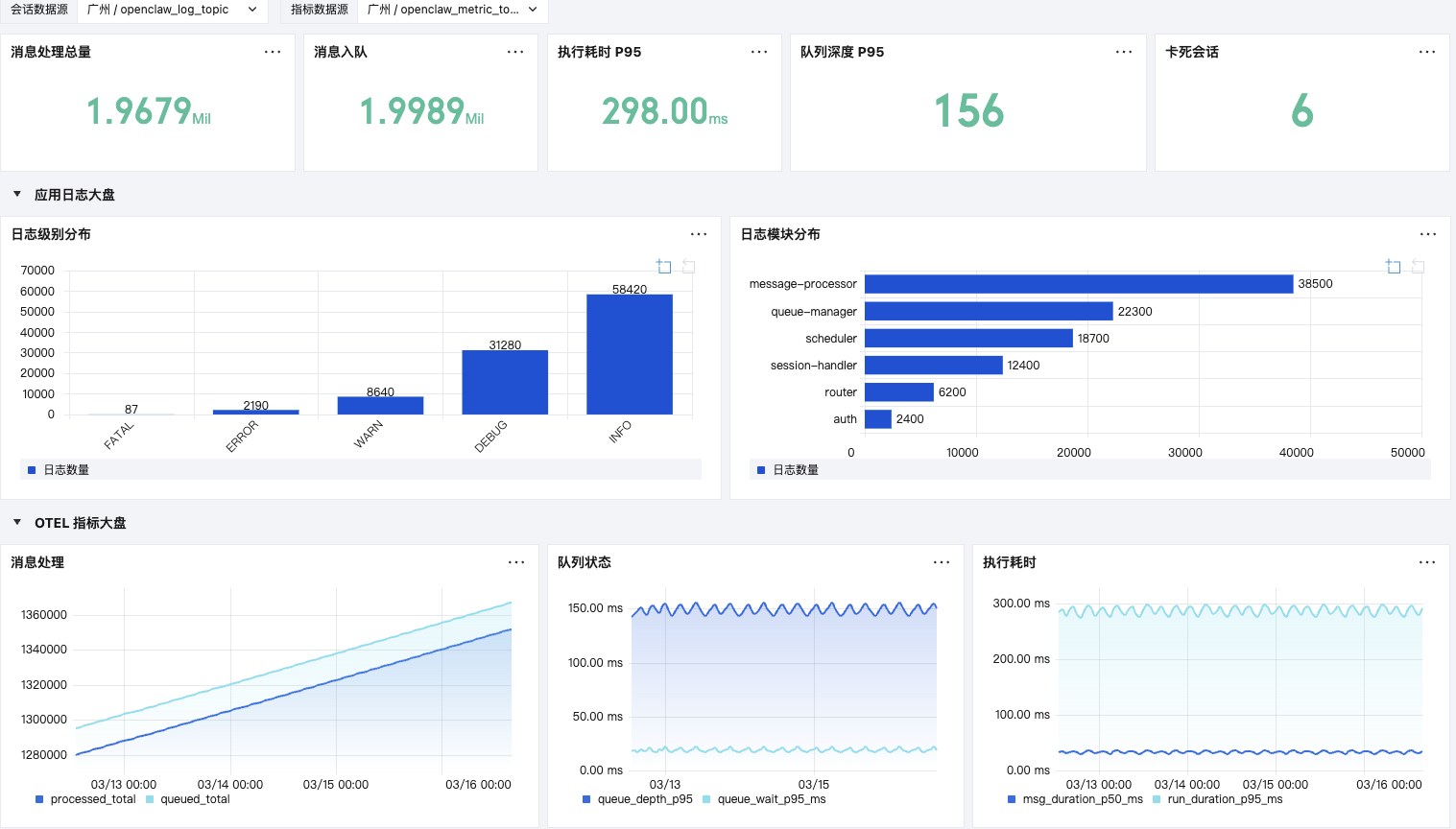1456x829 pixels.
Task: Open more options for 消息处理总量 panel
Action: (273, 52)
